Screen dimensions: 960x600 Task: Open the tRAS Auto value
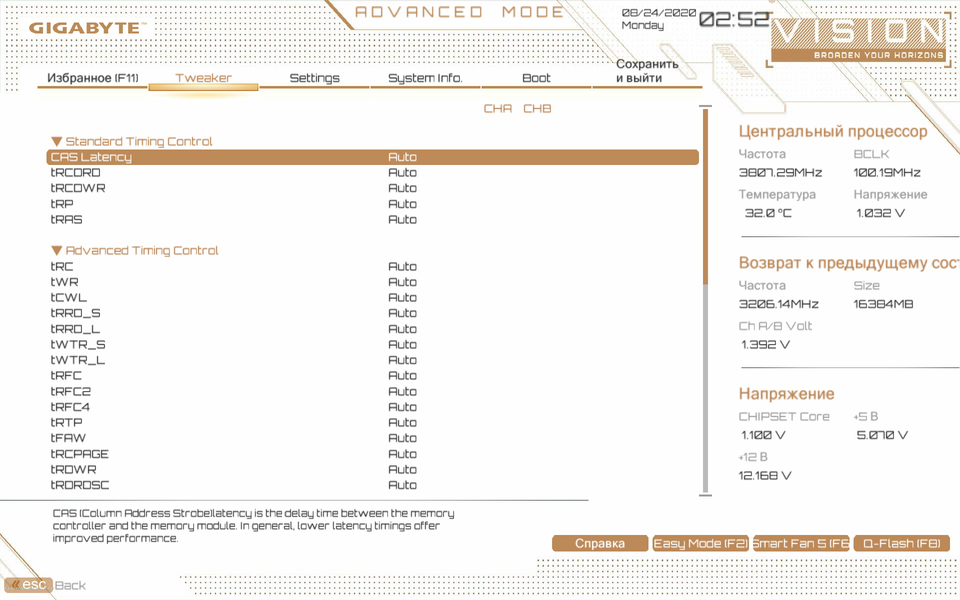(x=402, y=219)
